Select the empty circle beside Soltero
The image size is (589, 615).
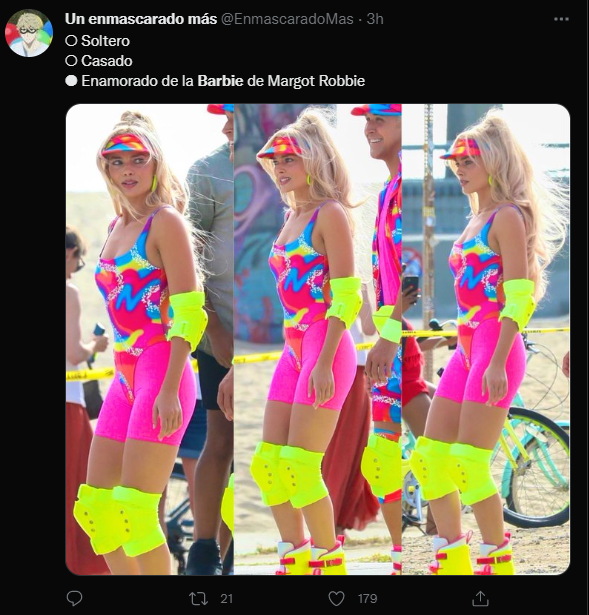71,41
